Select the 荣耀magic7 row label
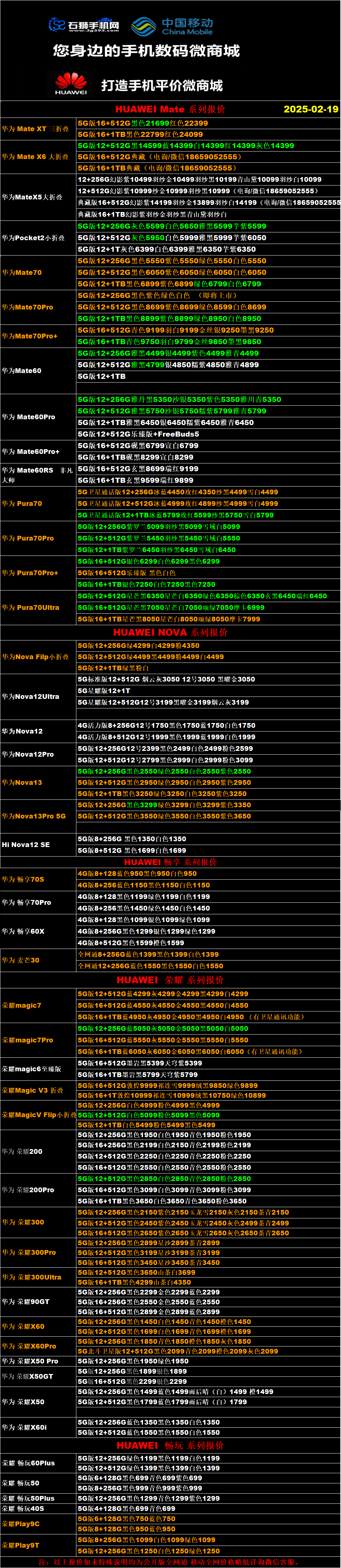341x1568 pixels. (22, 1006)
